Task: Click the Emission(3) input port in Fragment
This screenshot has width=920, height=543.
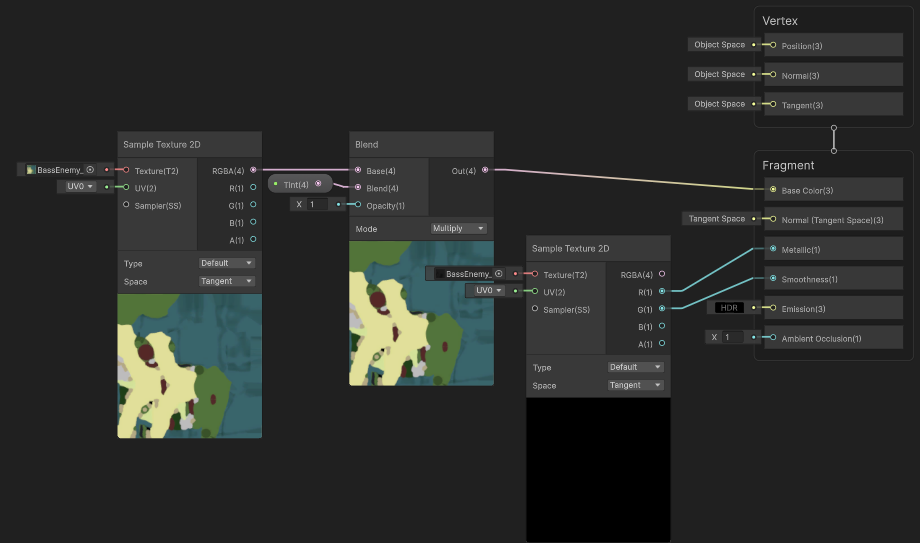Action: (772, 309)
